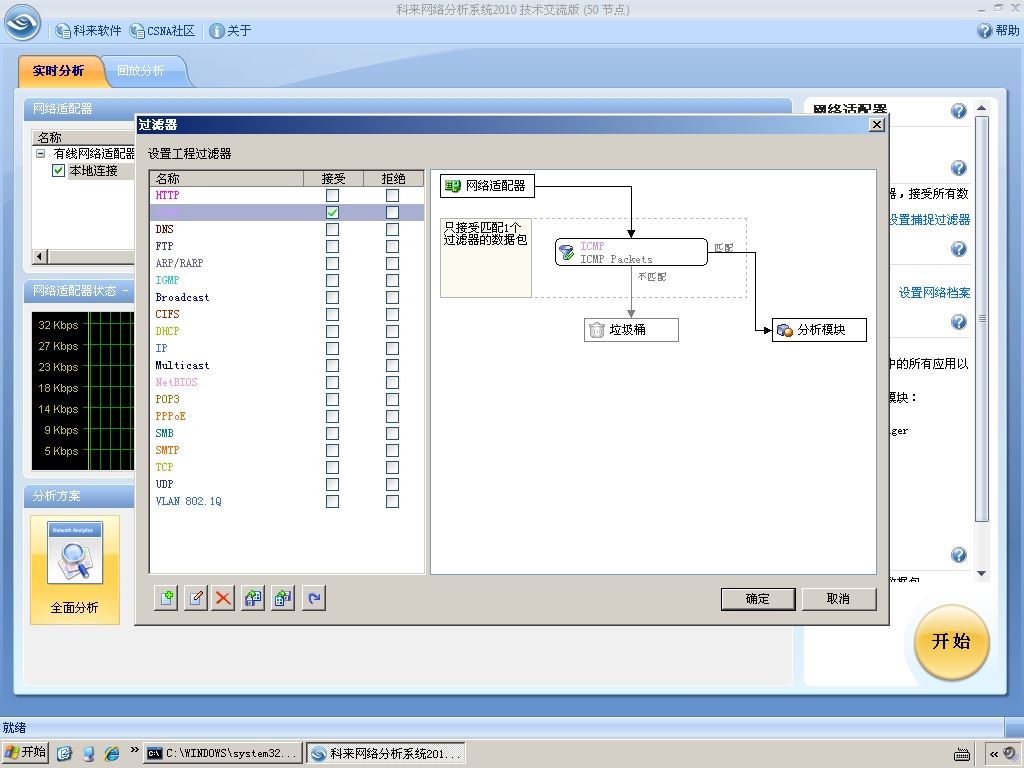Image resolution: width=1024 pixels, height=768 pixels.
Task: Click the 拒绝 column header
Action: [x=393, y=178]
